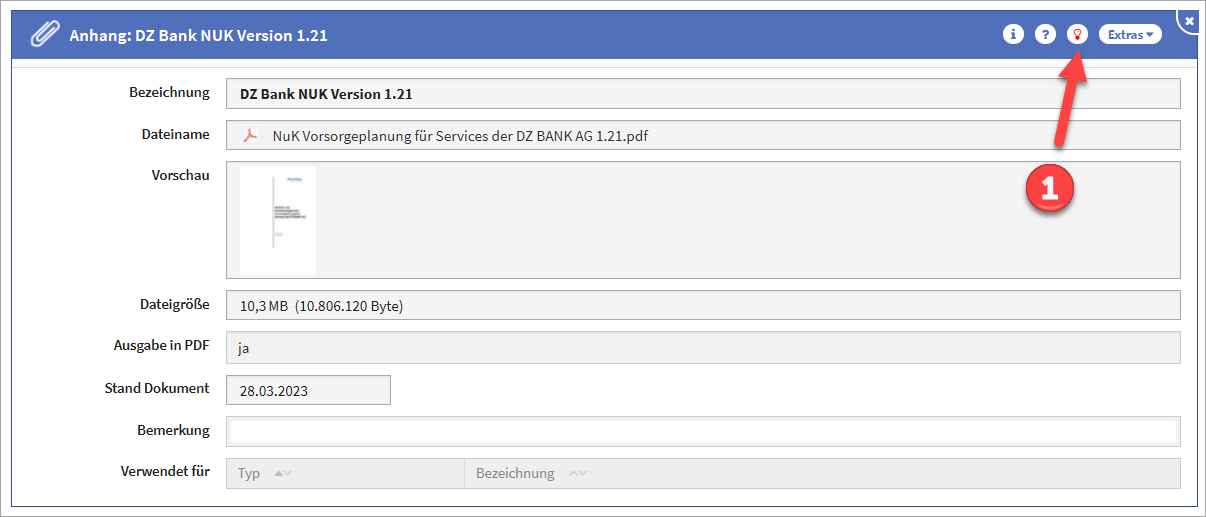Image resolution: width=1206 pixels, height=517 pixels.
Task: Sort the table by the Bezeichnung column
Action: [514, 473]
